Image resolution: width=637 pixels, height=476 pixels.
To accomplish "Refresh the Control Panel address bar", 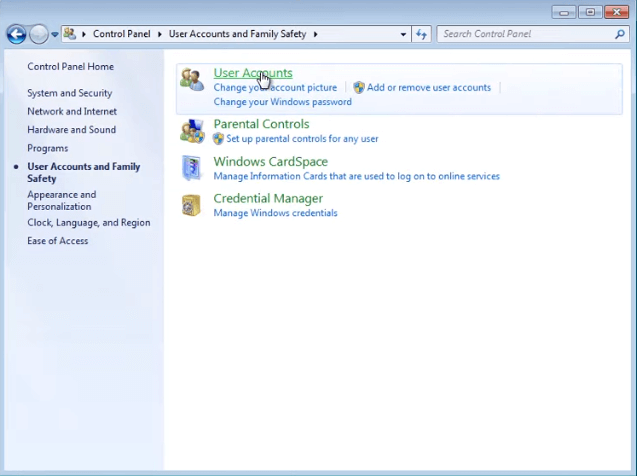I will pyautogui.click(x=421, y=34).
